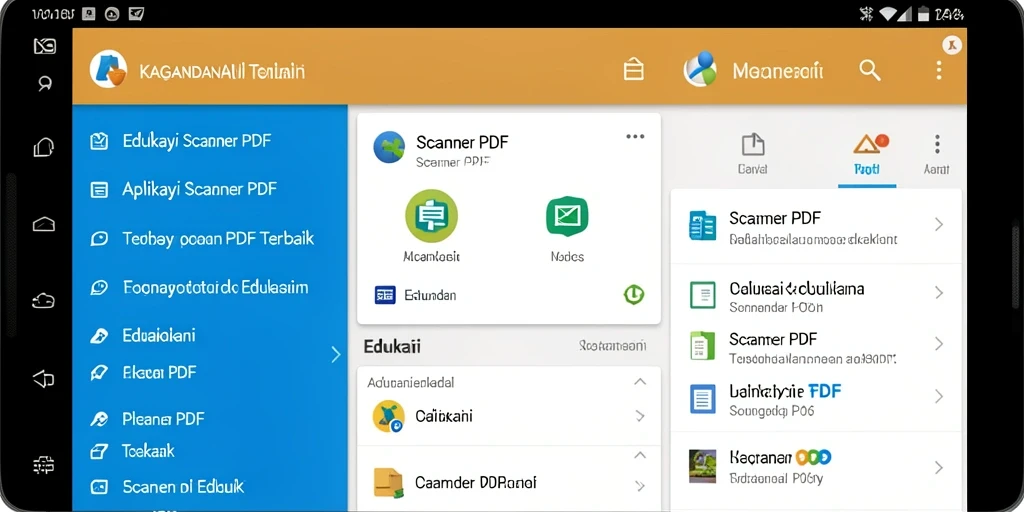
Task: Click the bottom grid icon in the black side bar
Action: point(44,466)
